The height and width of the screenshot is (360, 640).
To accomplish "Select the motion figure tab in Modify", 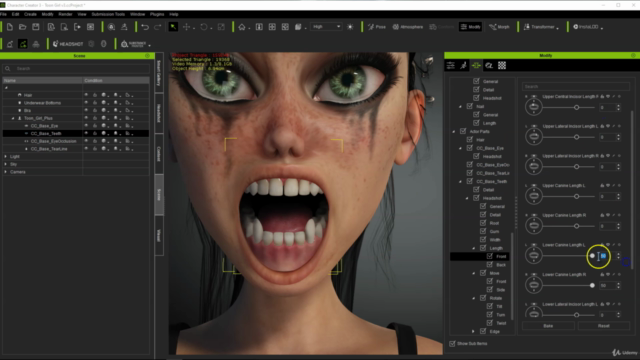I will tap(463, 65).
